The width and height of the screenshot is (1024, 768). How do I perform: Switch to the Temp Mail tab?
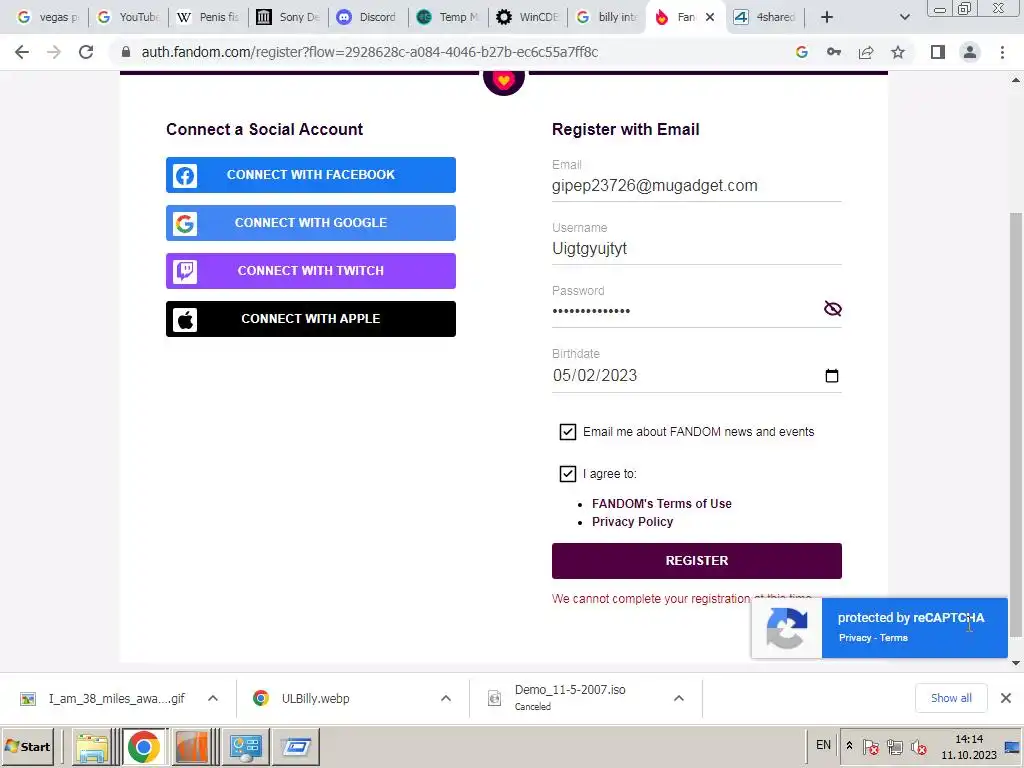[449, 17]
